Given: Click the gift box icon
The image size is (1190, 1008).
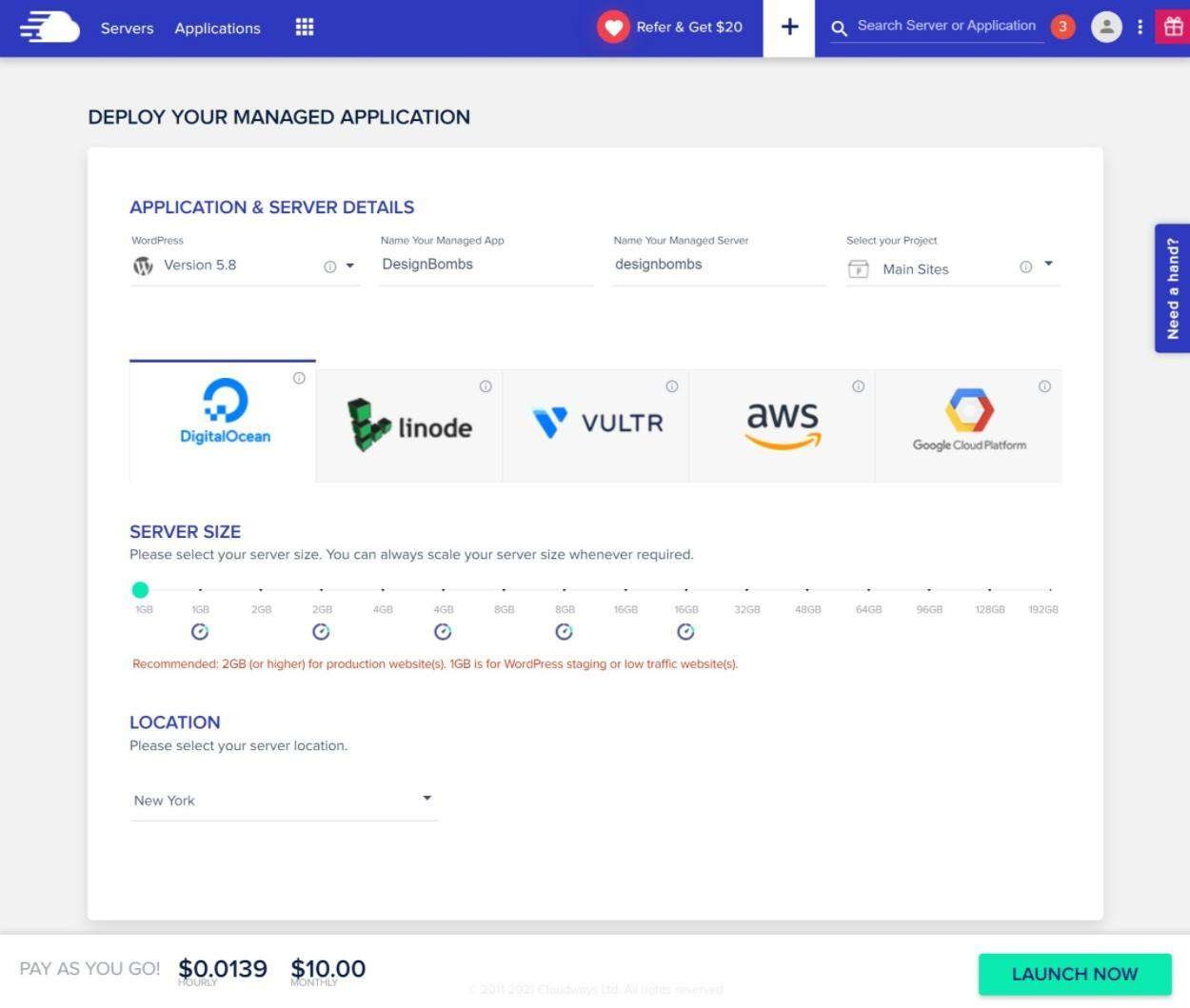Looking at the screenshot, I should point(1172,27).
